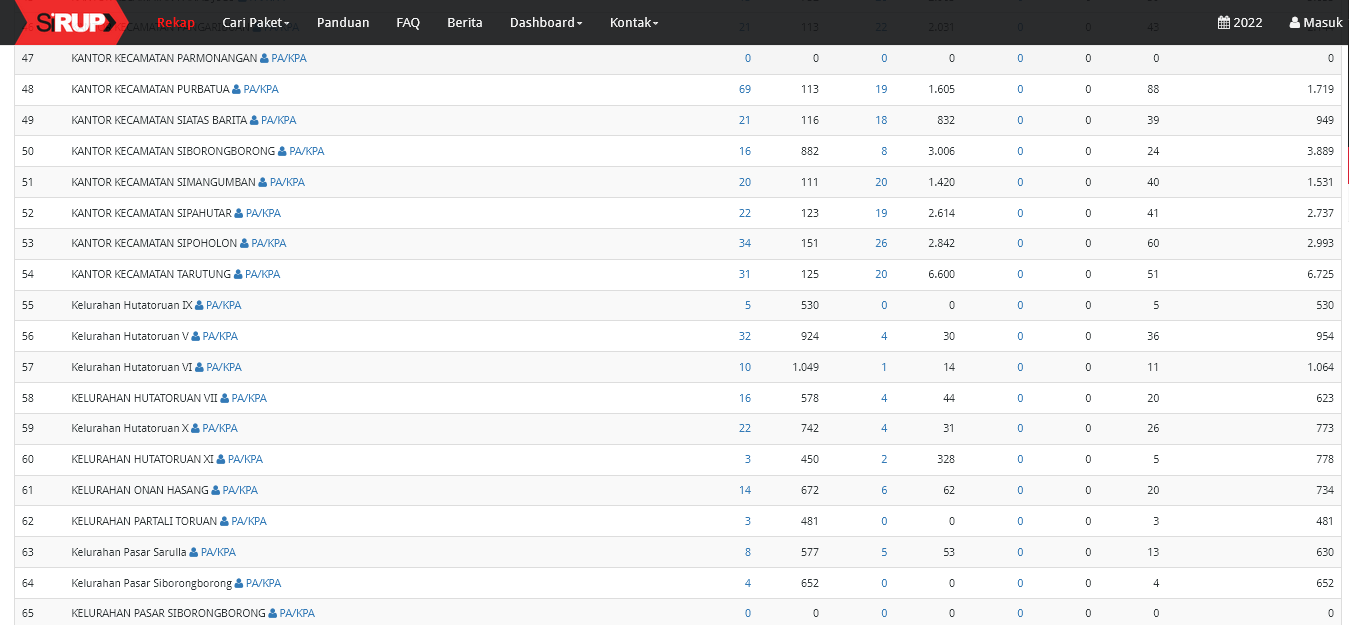Click the user icon beside Masuk
The image size is (1349, 625).
tap(1295, 23)
